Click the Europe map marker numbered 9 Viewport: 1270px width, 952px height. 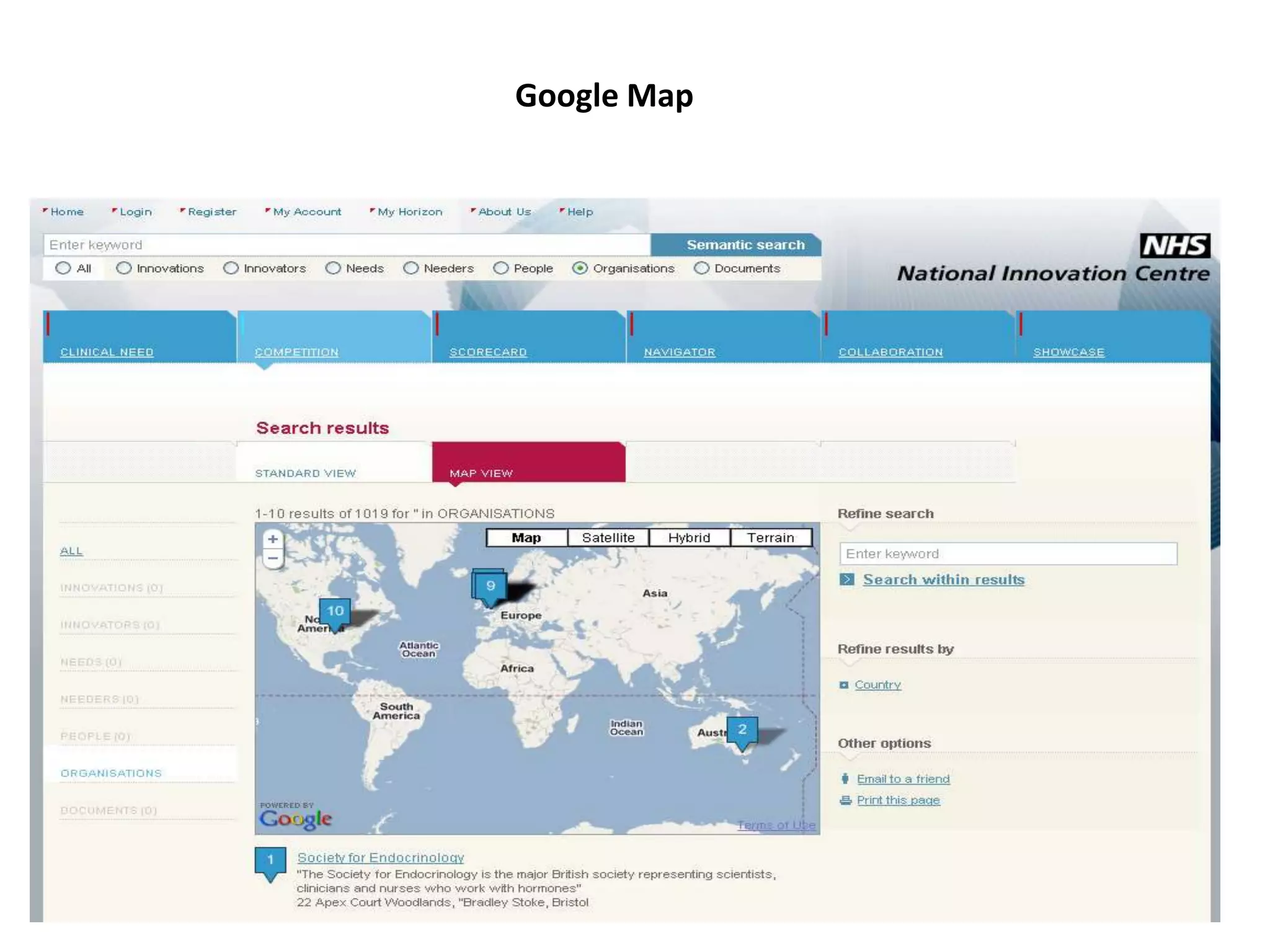click(490, 586)
